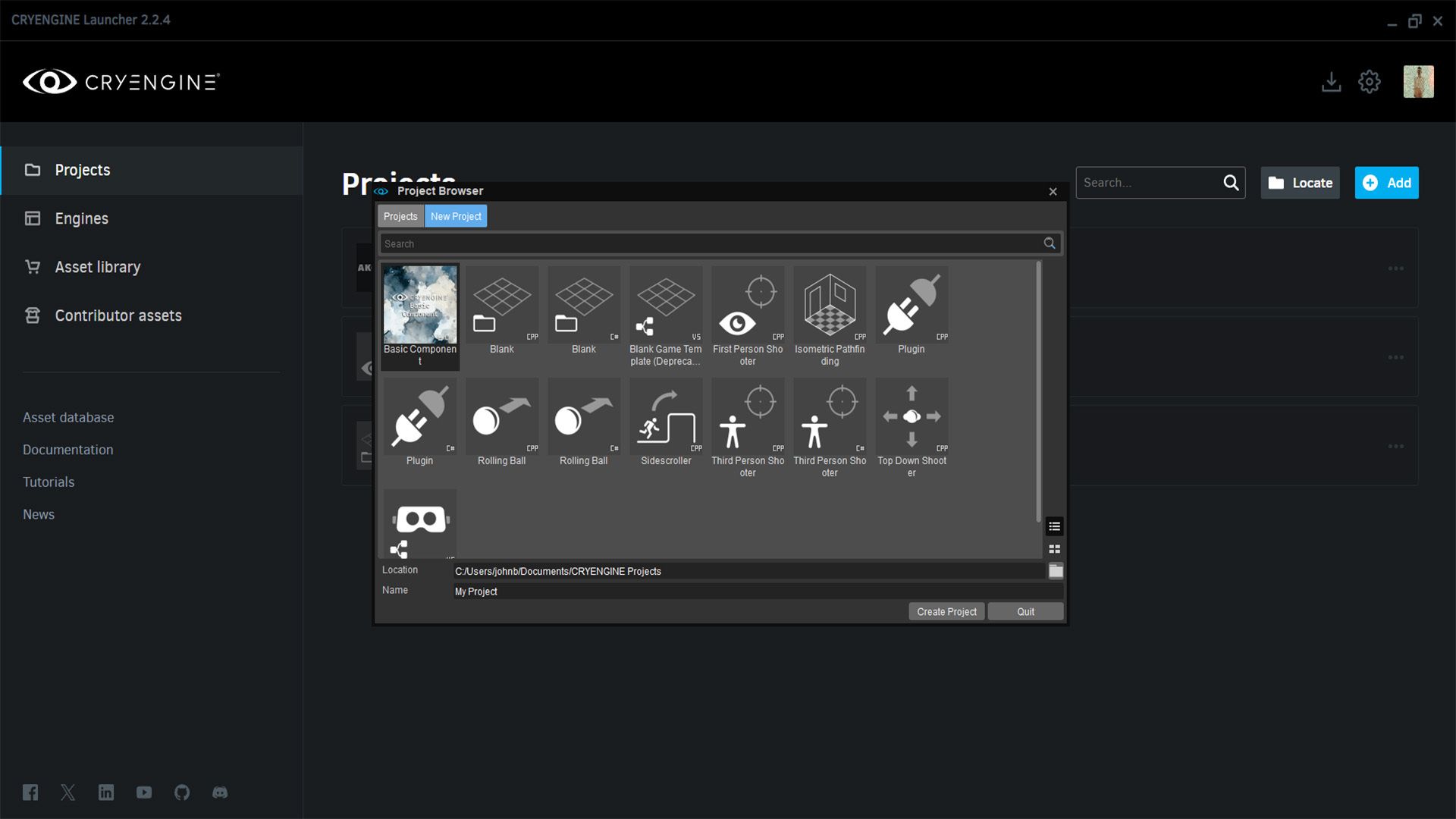Click the Location path field
Screen dimensions: 1456x819
pos(748,571)
